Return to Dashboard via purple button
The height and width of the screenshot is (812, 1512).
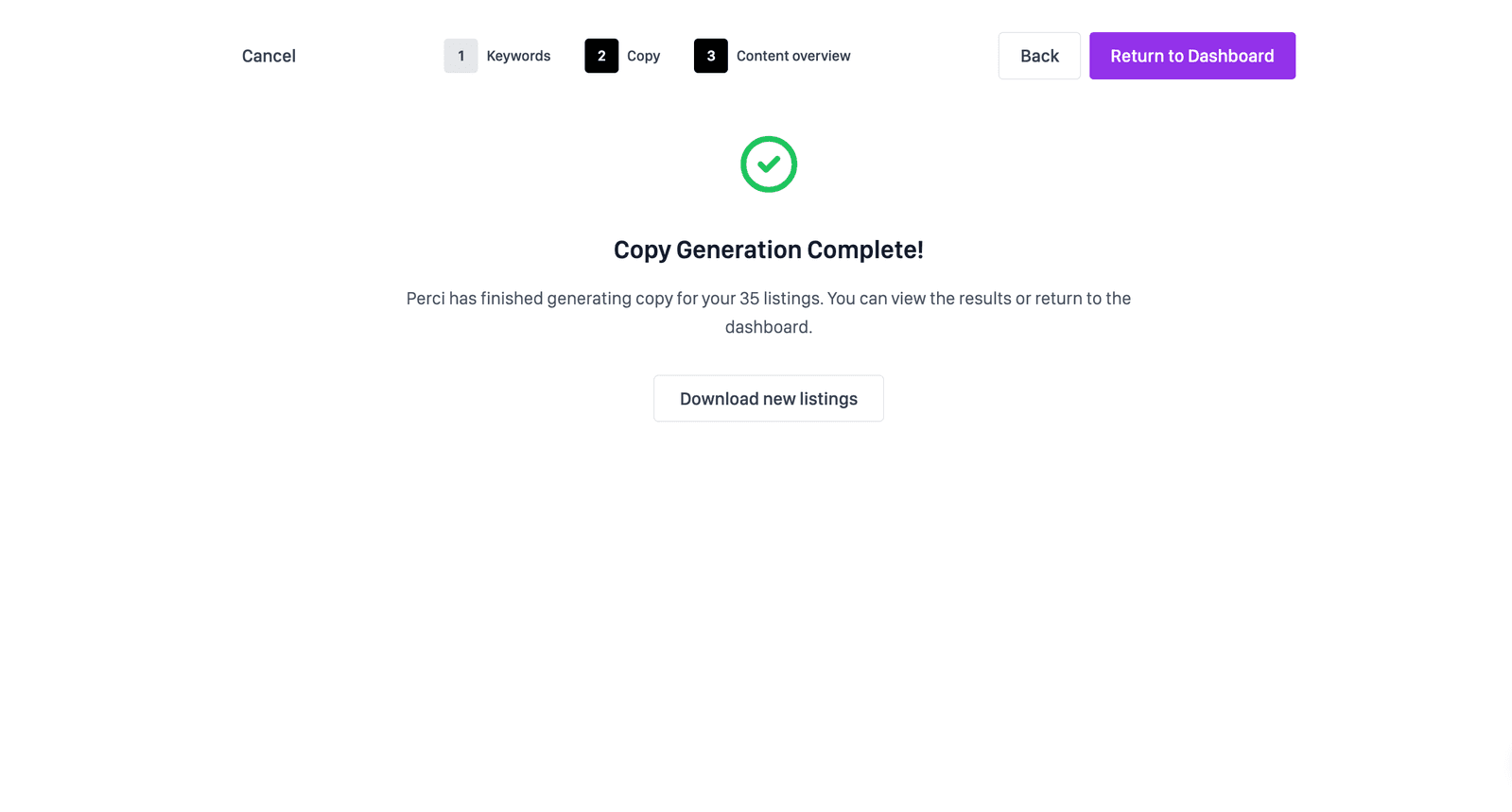point(1191,56)
